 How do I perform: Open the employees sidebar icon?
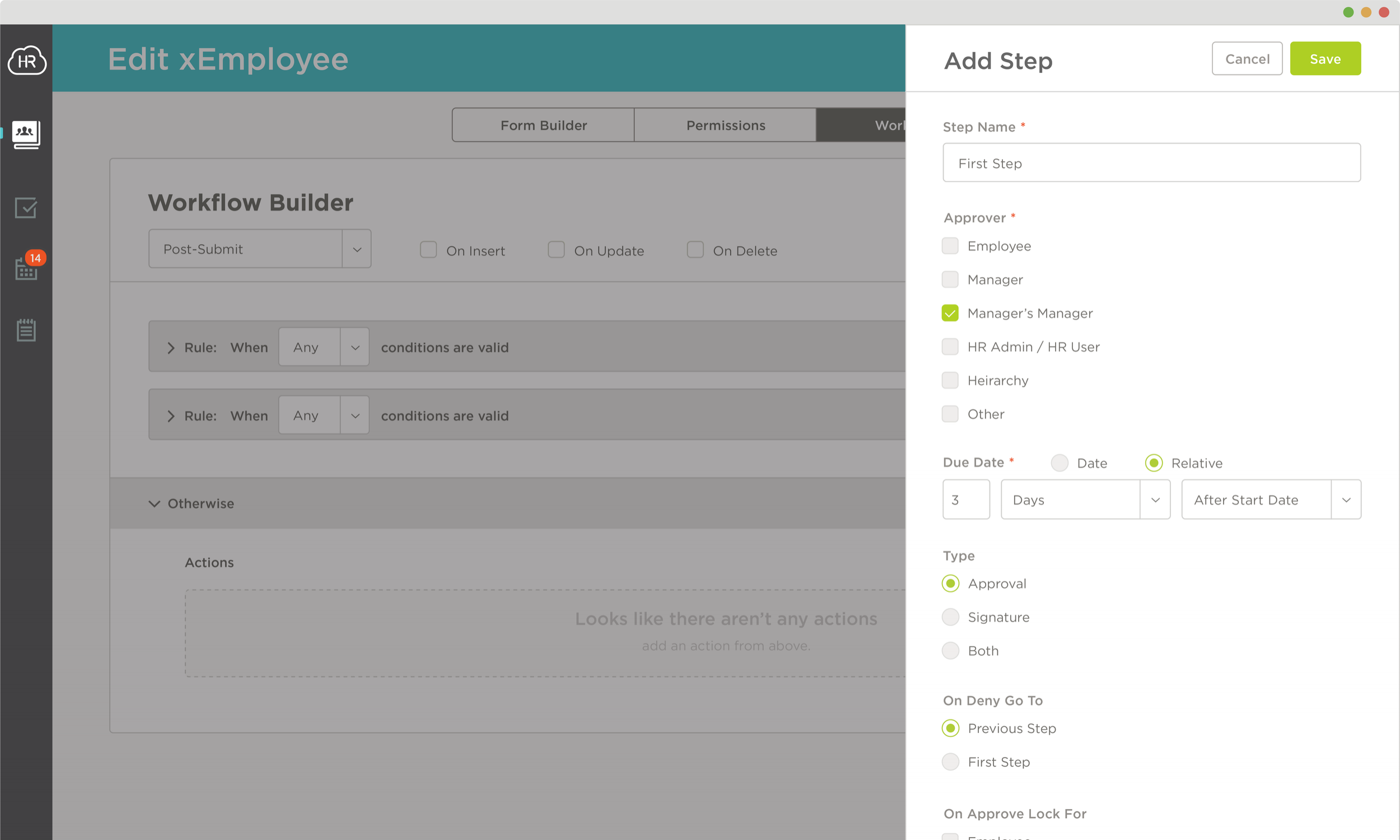(x=26, y=135)
